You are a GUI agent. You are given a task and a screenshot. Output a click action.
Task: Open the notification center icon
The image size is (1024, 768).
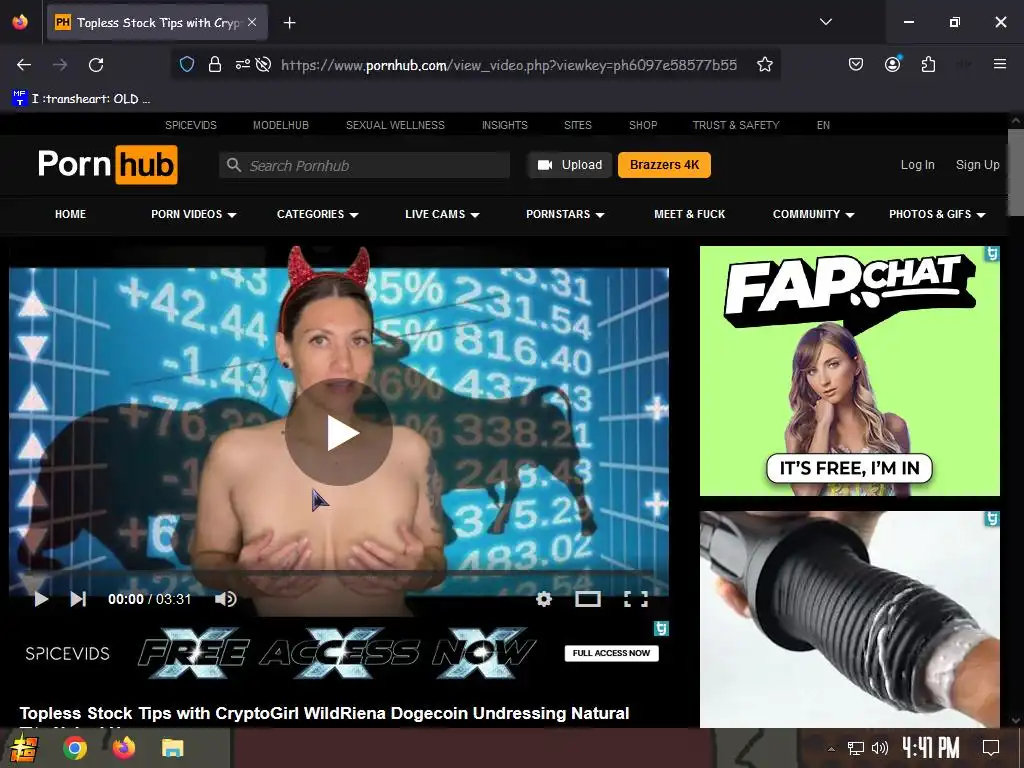(x=991, y=748)
